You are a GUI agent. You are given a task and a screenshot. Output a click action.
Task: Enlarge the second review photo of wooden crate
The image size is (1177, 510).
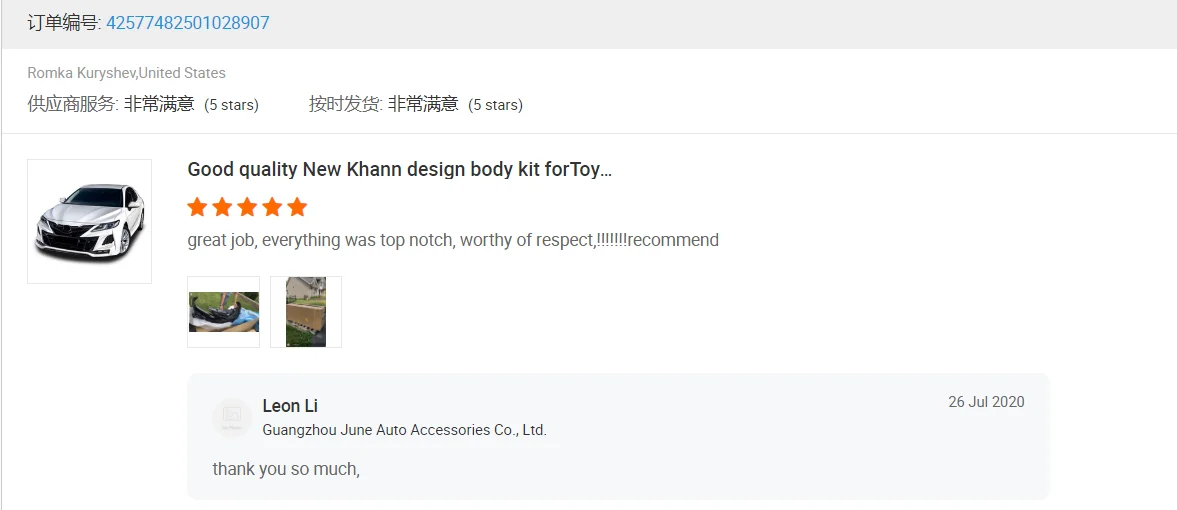pyautogui.click(x=306, y=312)
